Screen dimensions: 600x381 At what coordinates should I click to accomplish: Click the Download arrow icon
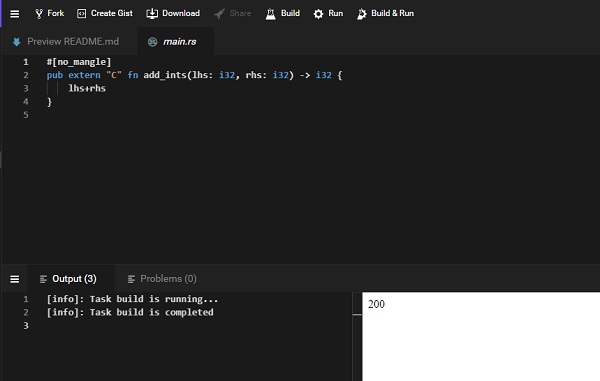tap(152, 14)
